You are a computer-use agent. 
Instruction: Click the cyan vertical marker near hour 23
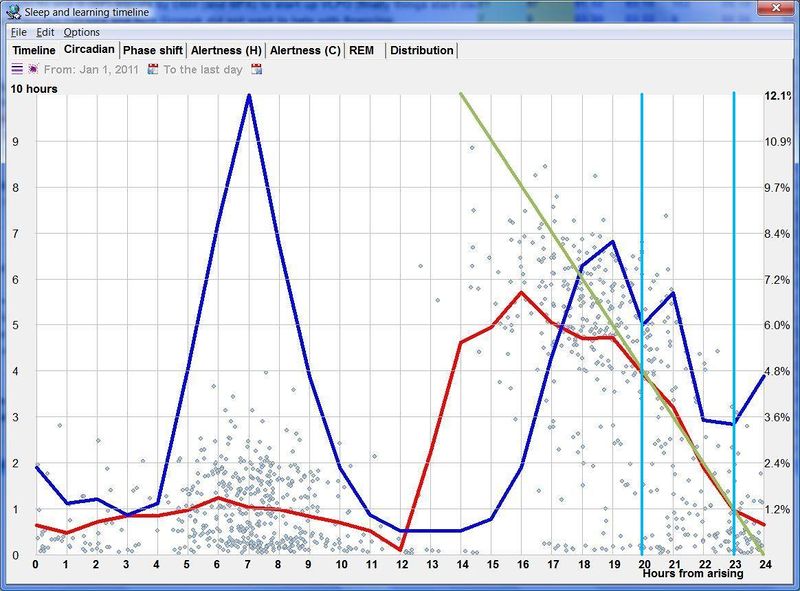tap(733, 320)
